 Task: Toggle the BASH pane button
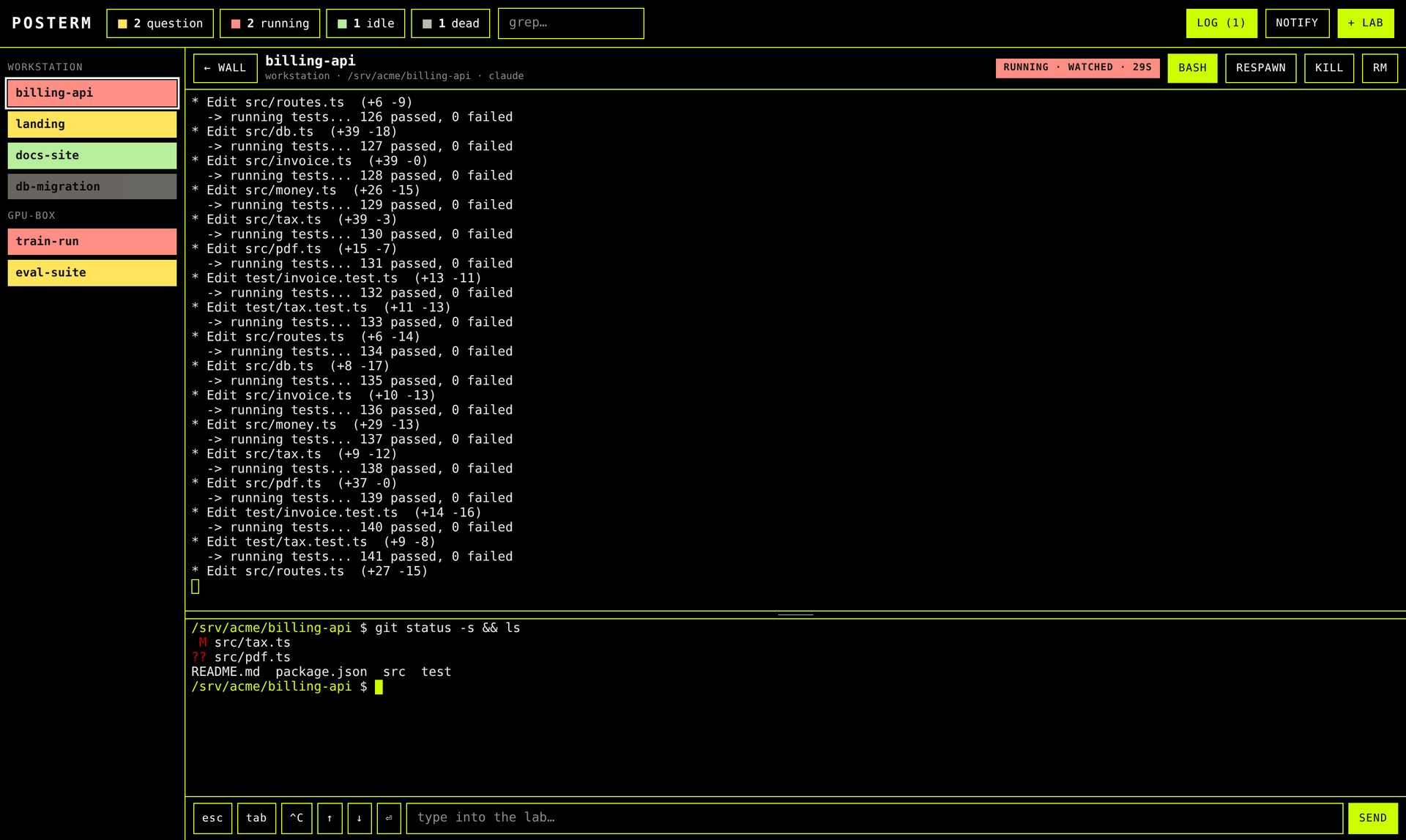click(x=1192, y=68)
